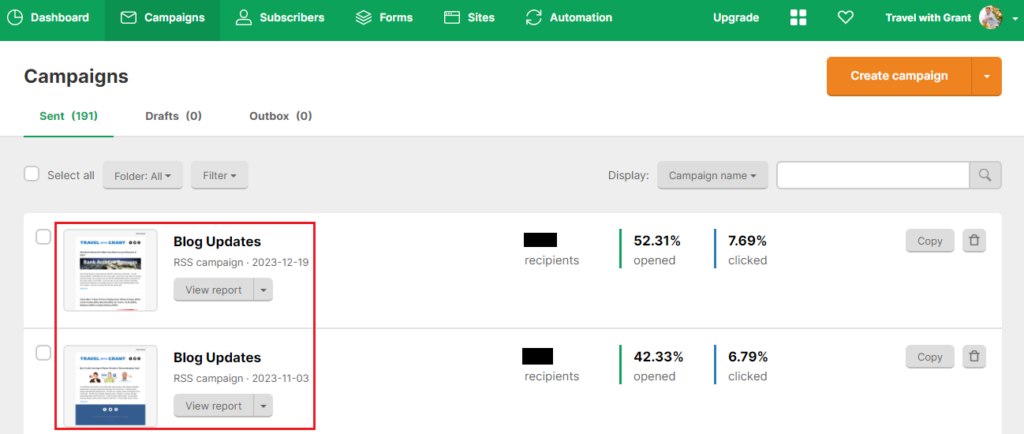Screen dimensions: 1024x434
Task: Delete the 2023-11-03 campaign with trash icon
Action: pyautogui.click(x=974, y=357)
